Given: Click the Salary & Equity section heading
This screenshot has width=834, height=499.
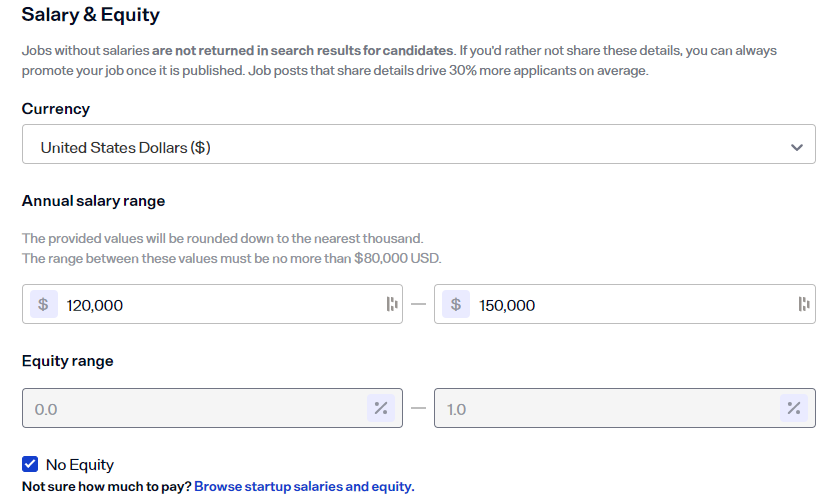Looking at the screenshot, I should 90,16.
